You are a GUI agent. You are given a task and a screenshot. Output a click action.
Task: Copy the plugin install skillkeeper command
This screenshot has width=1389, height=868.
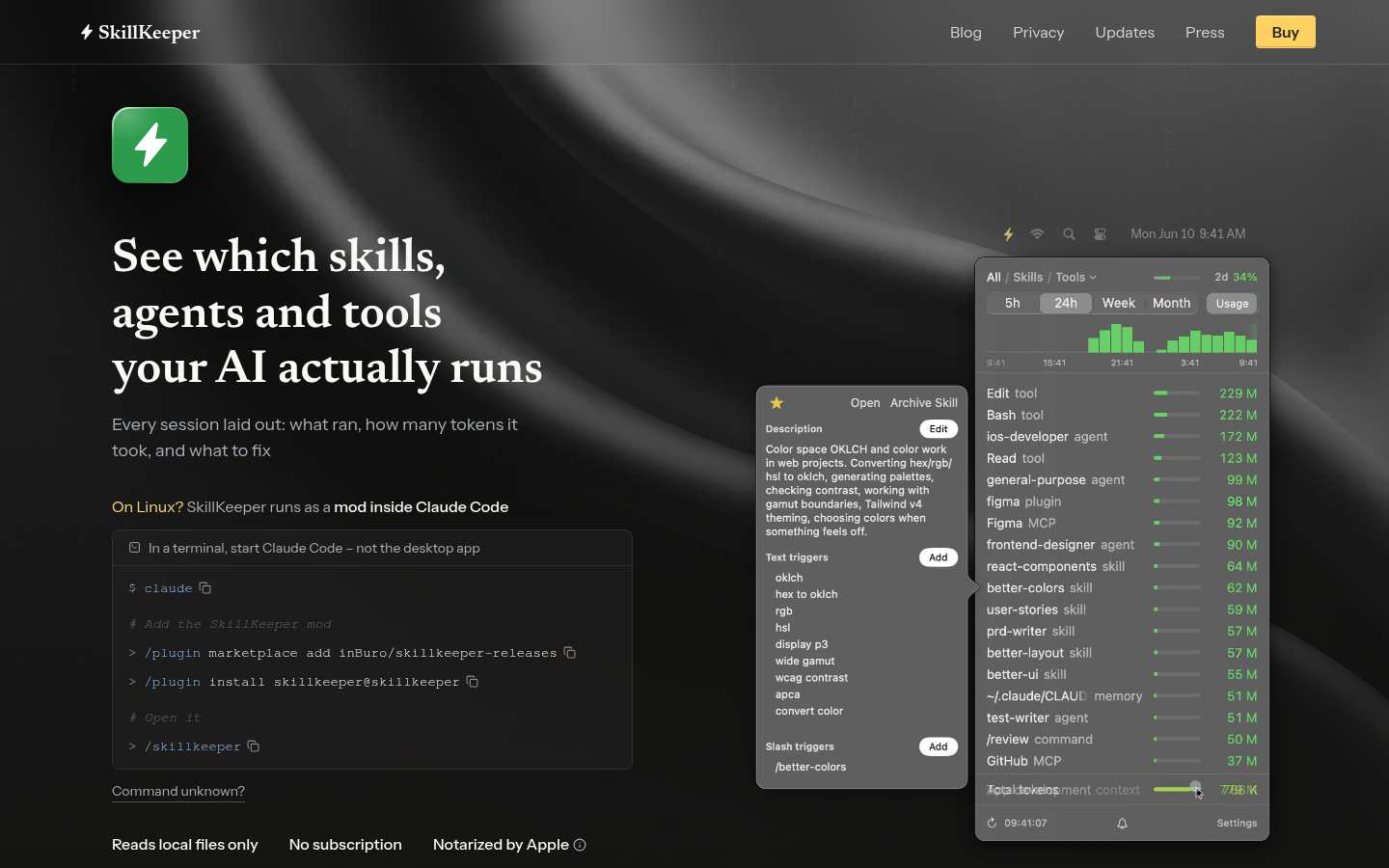coord(473,682)
